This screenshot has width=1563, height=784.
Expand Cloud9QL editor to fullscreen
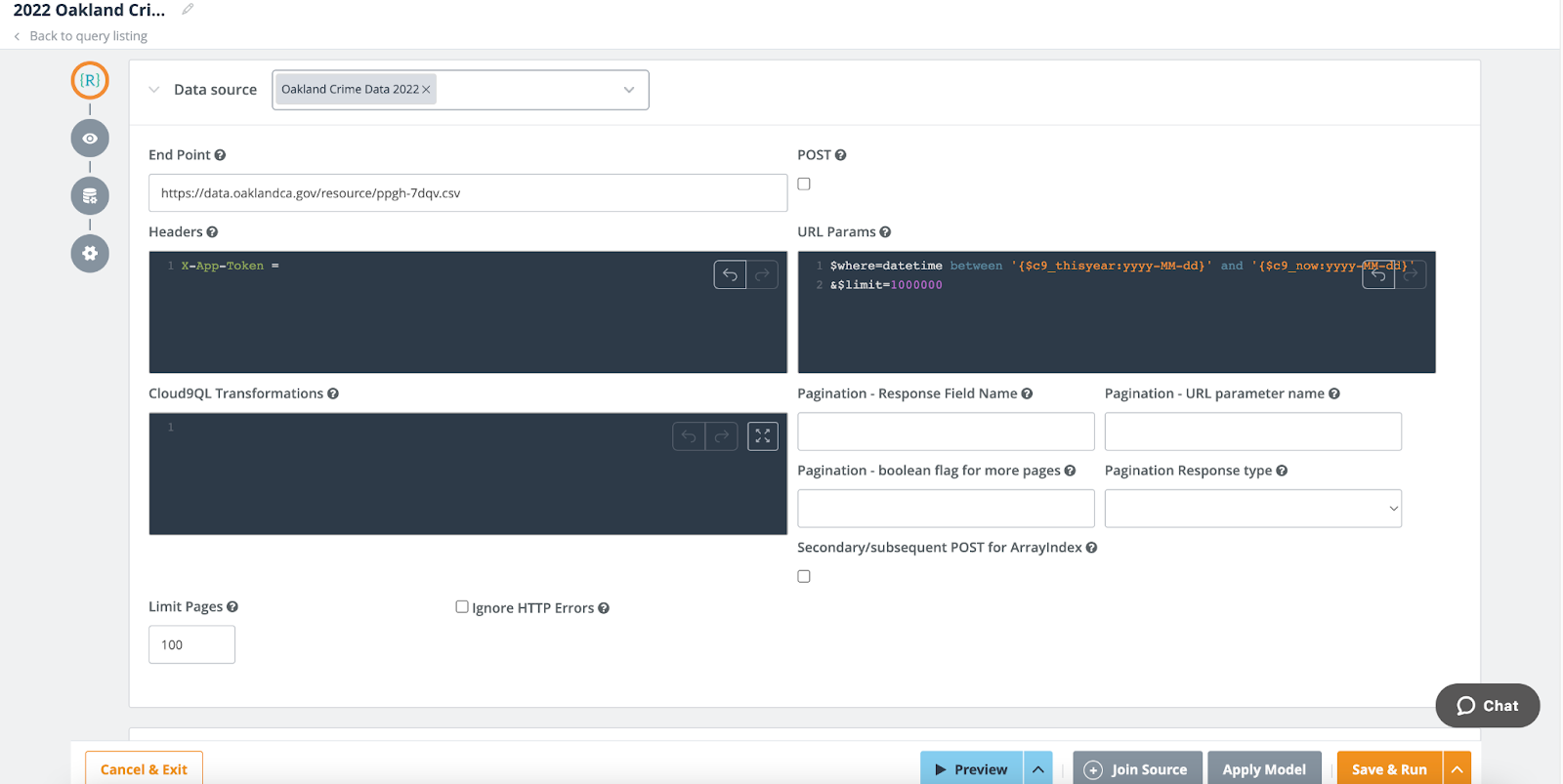coord(763,436)
